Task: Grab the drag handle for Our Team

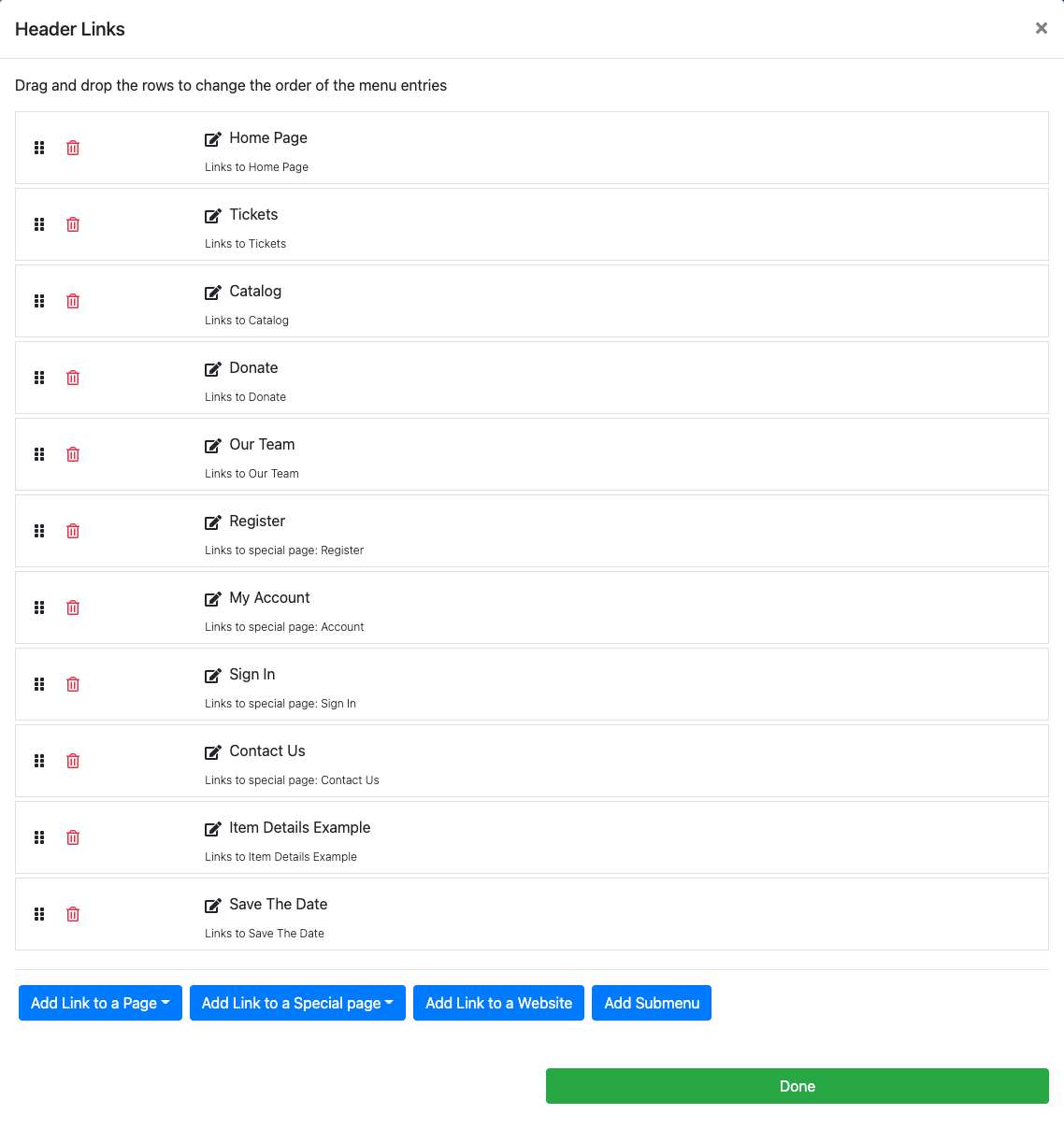Action: point(39,454)
